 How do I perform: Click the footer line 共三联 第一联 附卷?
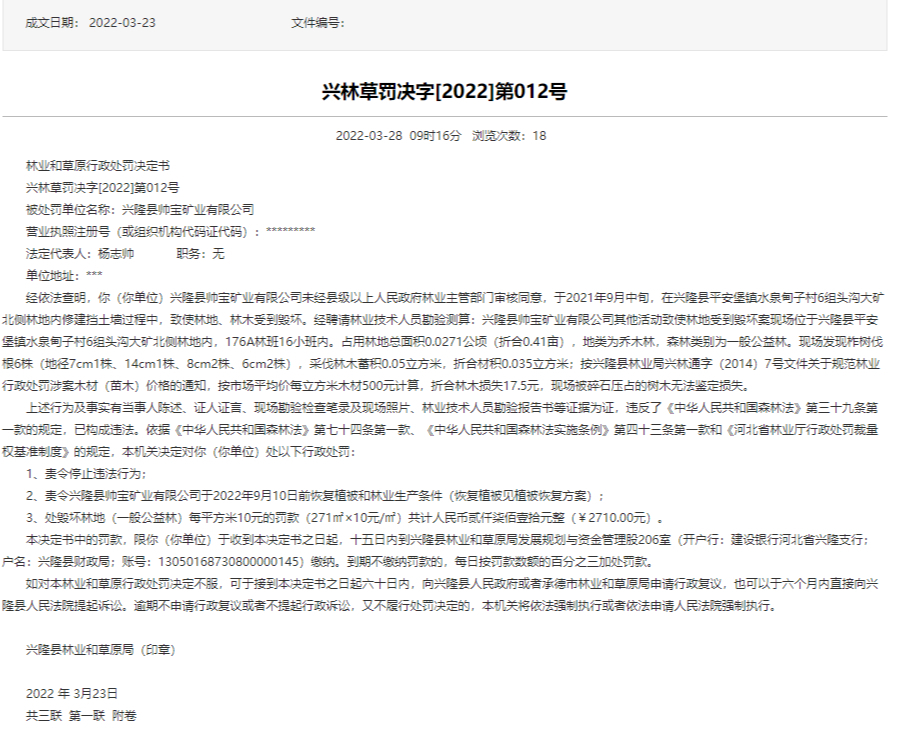tap(81, 715)
